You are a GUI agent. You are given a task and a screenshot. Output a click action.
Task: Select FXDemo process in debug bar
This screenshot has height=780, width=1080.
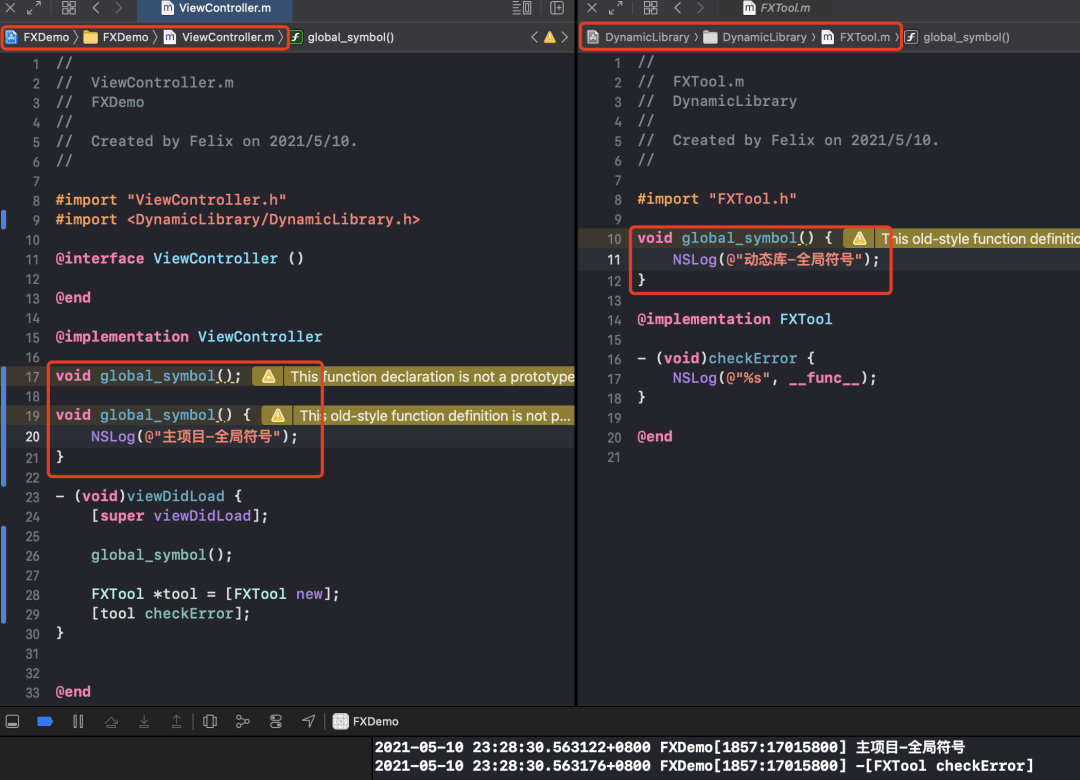point(366,721)
